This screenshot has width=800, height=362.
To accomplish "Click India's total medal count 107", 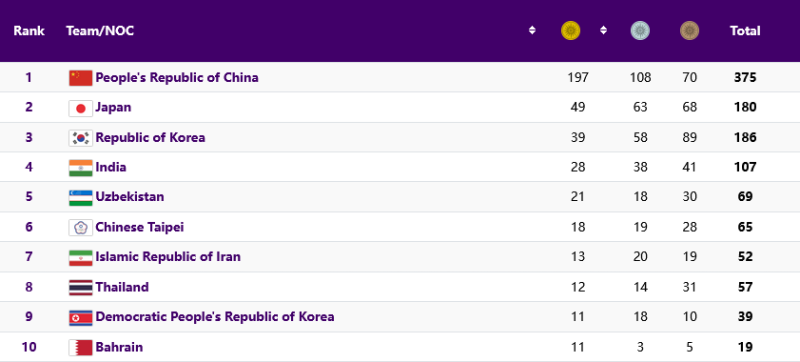I will [x=745, y=167].
